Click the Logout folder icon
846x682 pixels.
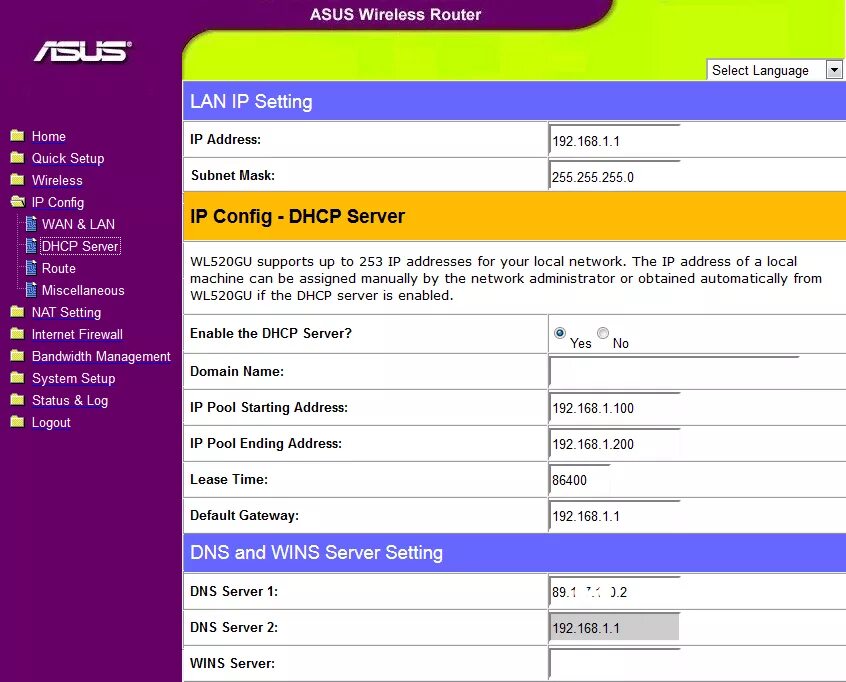click(17, 422)
